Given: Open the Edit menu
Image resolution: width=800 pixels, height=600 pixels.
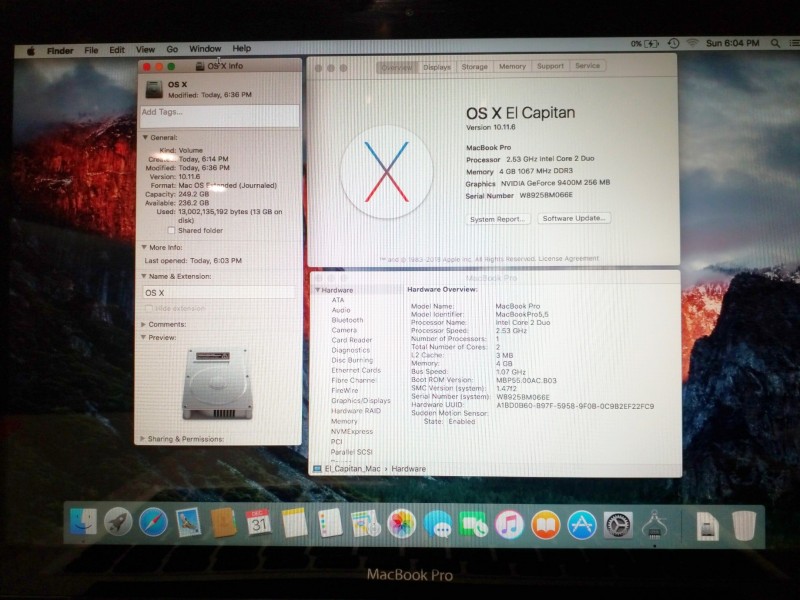Looking at the screenshot, I should 117,50.
